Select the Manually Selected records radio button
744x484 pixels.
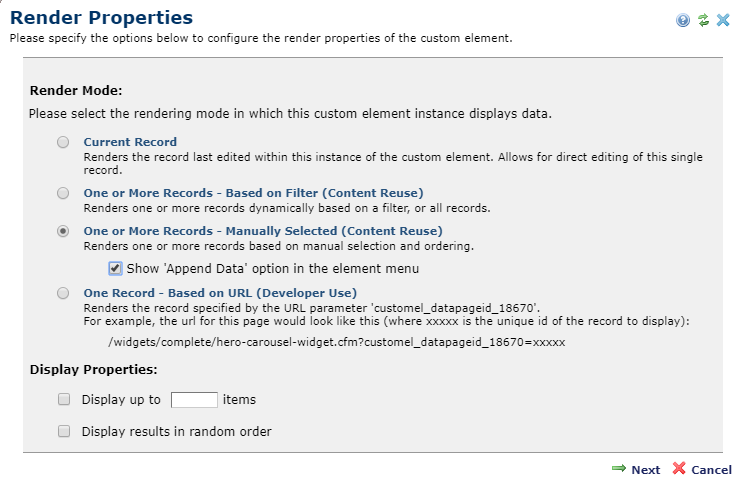tap(63, 231)
